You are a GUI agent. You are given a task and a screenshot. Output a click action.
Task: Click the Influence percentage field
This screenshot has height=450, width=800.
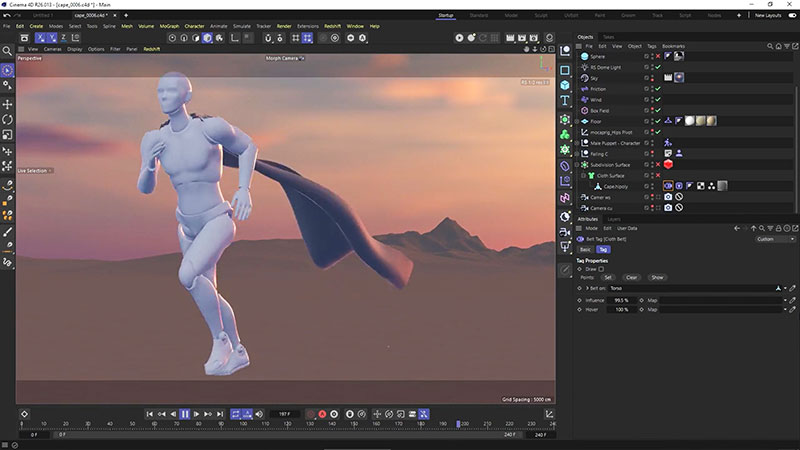click(x=623, y=299)
